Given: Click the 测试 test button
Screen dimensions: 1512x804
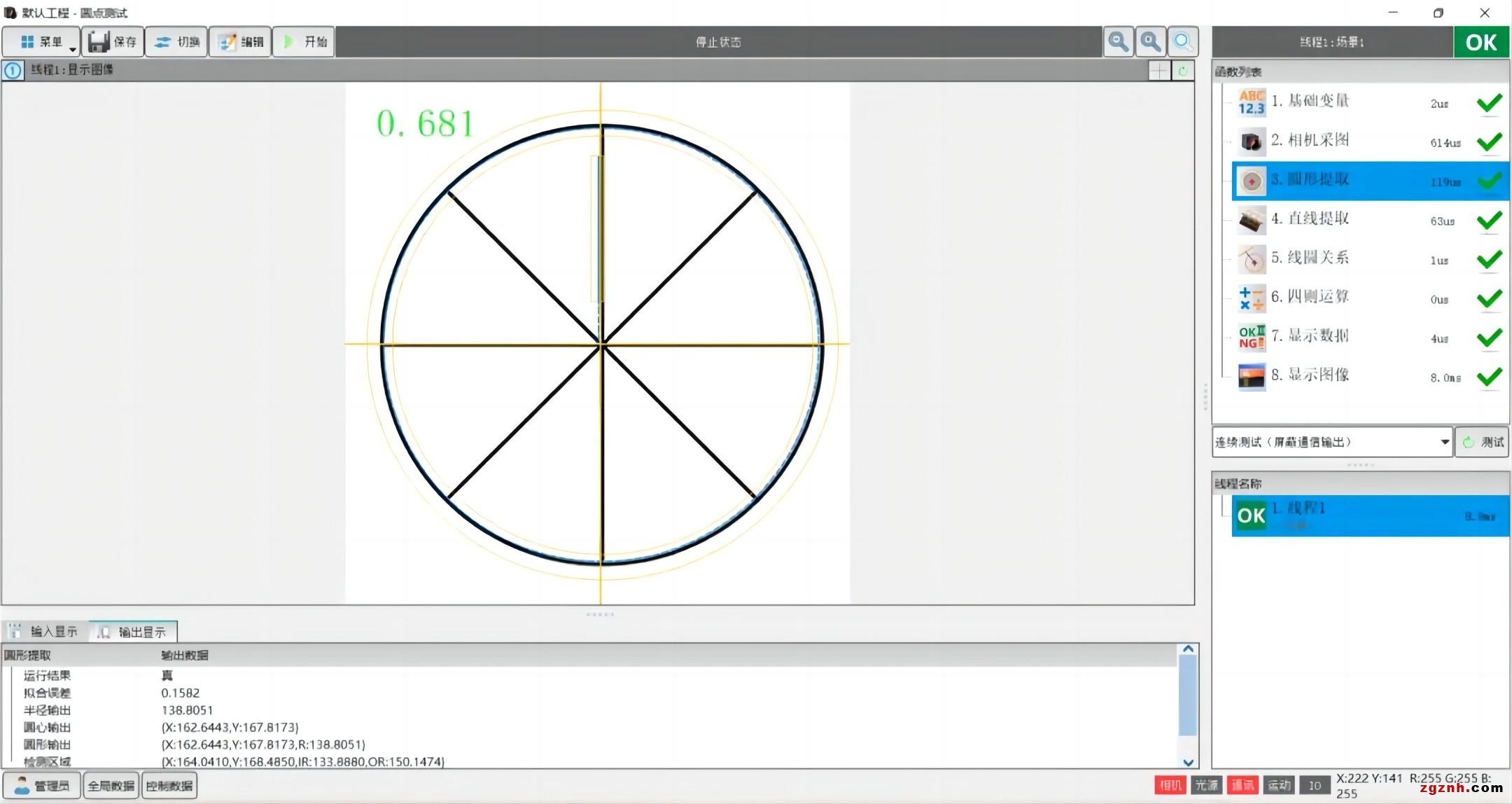Looking at the screenshot, I should point(1483,442).
